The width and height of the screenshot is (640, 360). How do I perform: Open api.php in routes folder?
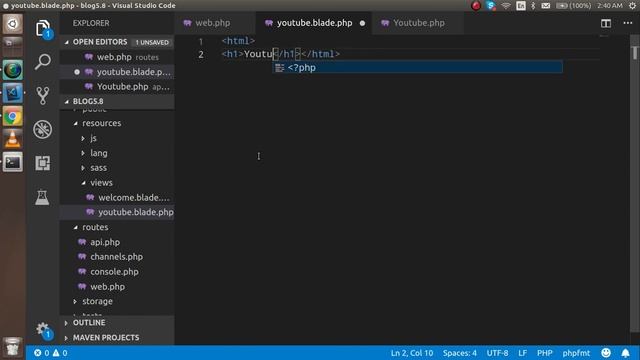[x=117, y=242]
